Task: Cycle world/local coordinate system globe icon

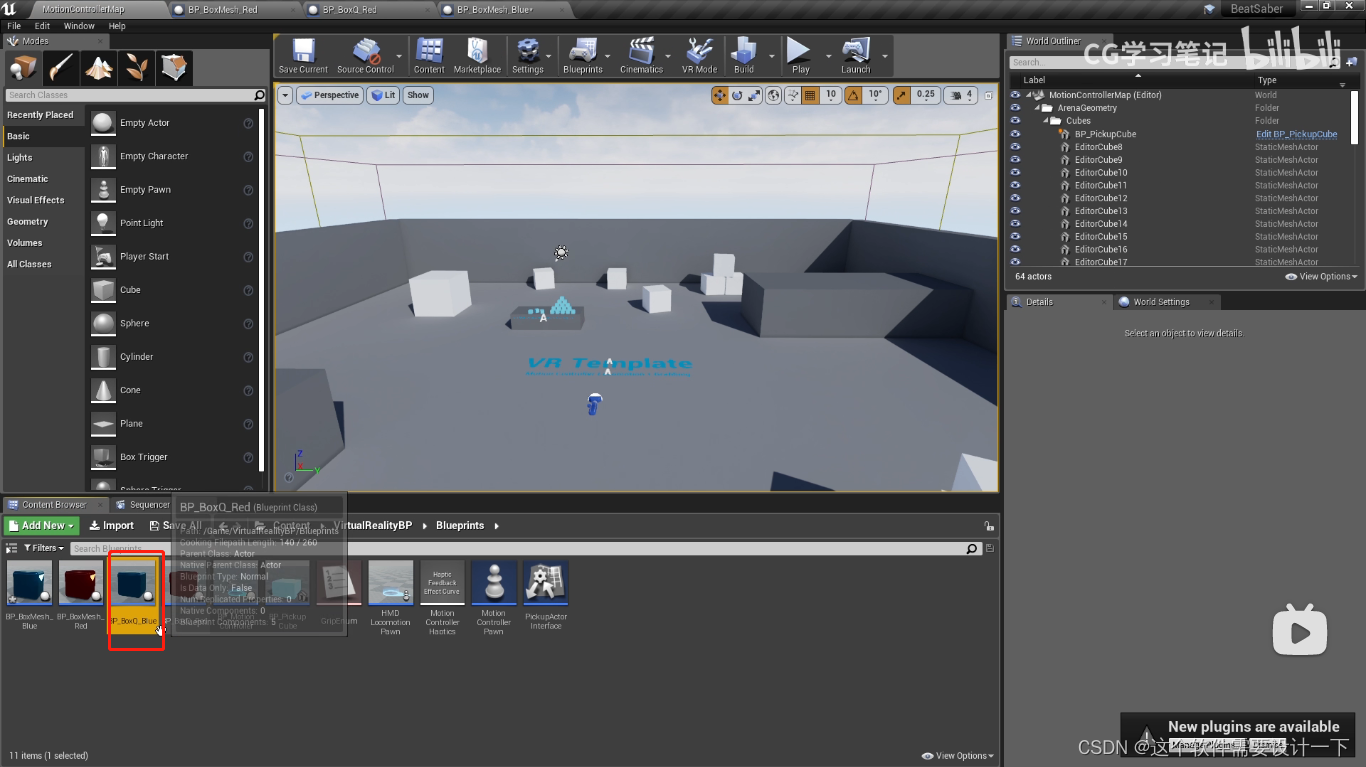Action: 775,95
